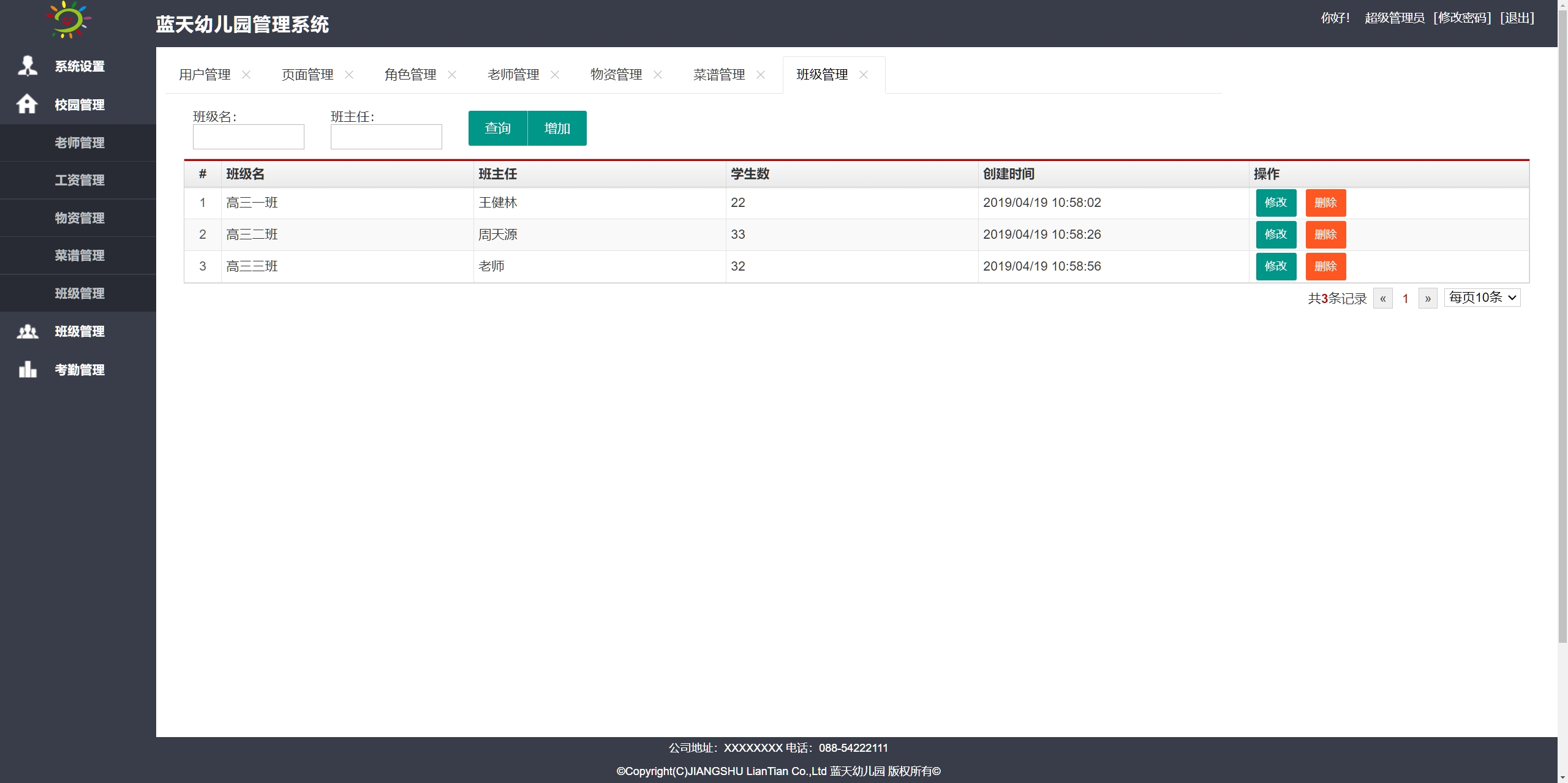1568x783 pixels.
Task: Click 删除 for 高三一班
Action: click(x=1325, y=203)
